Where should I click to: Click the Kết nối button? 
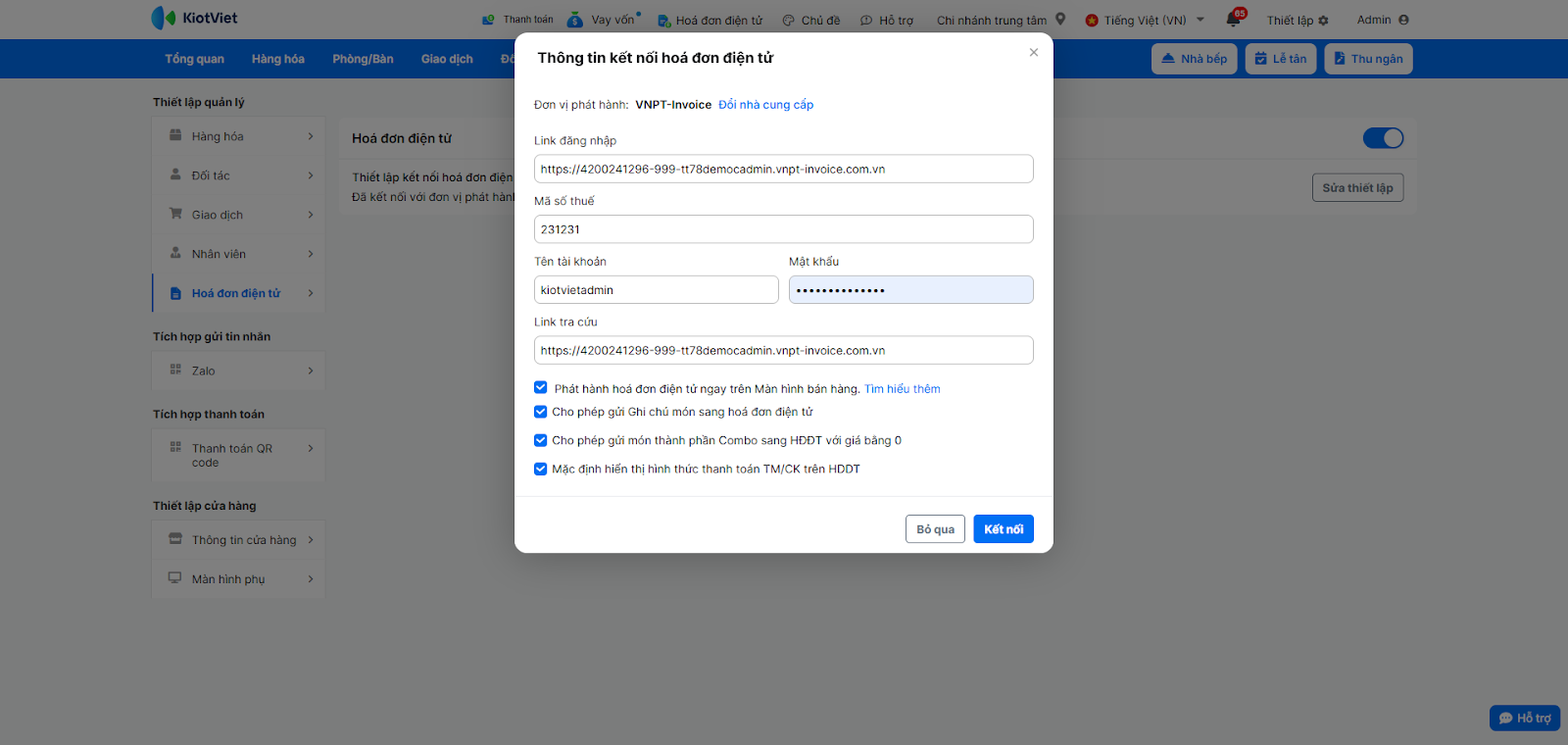coord(1003,529)
